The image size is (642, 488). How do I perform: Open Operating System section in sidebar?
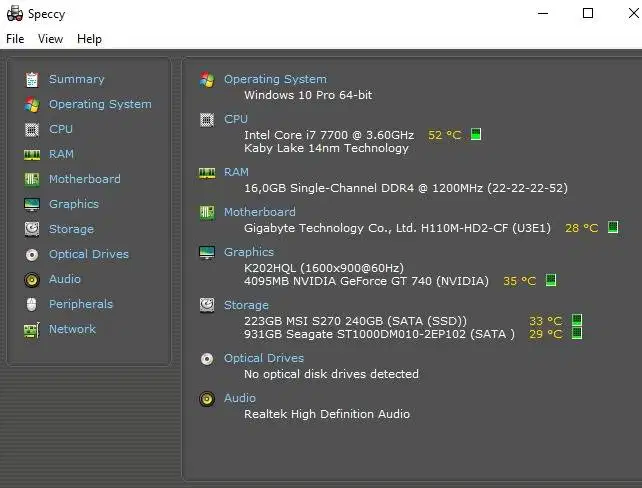[x=100, y=104]
